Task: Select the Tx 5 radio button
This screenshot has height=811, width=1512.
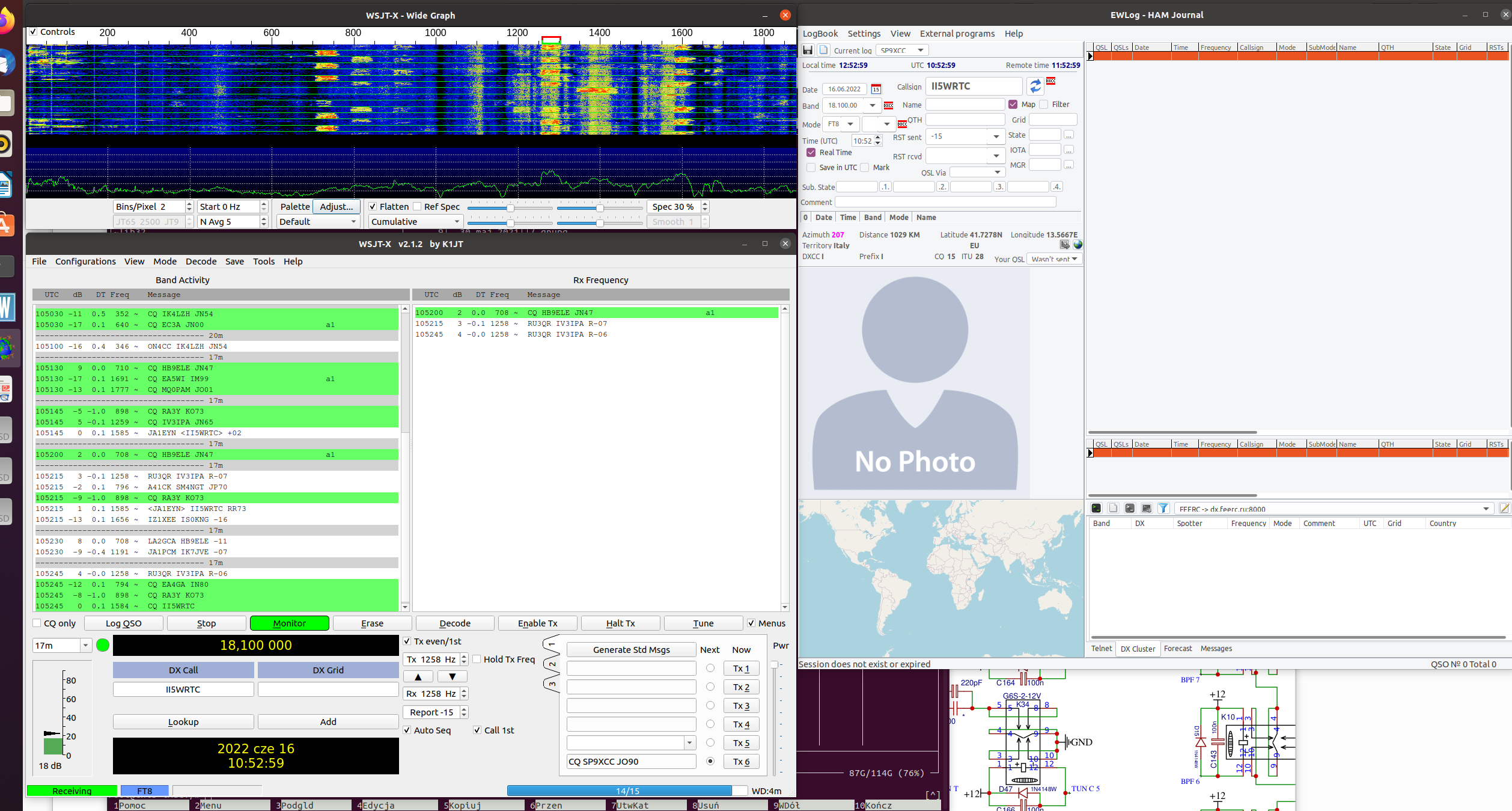Action: (710, 742)
